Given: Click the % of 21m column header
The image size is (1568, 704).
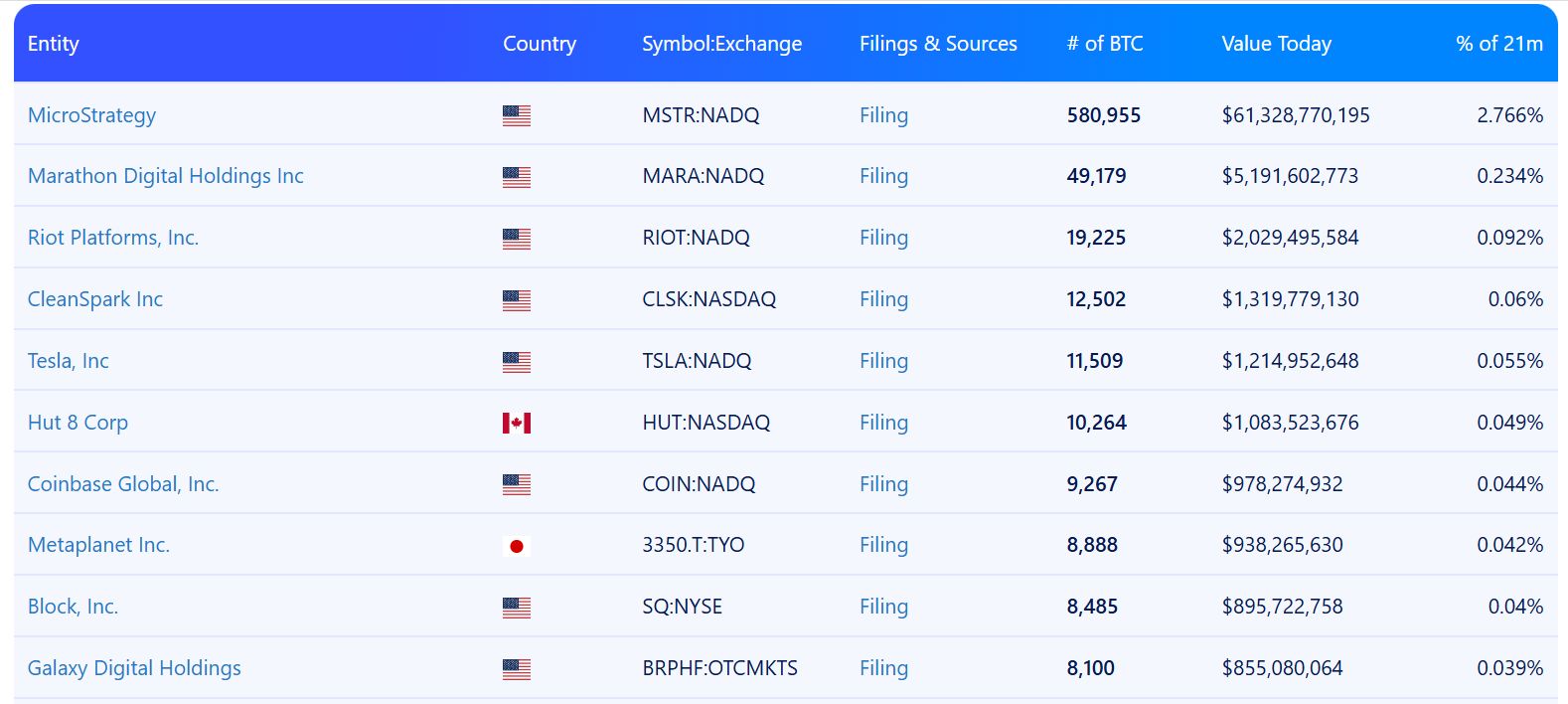Looking at the screenshot, I should 1497,44.
